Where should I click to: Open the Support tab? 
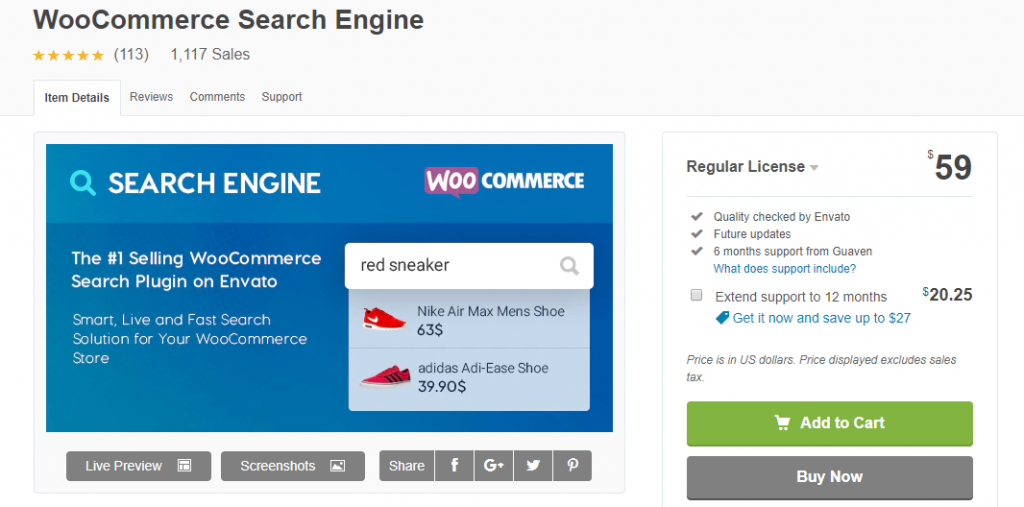tap(281, 97)
